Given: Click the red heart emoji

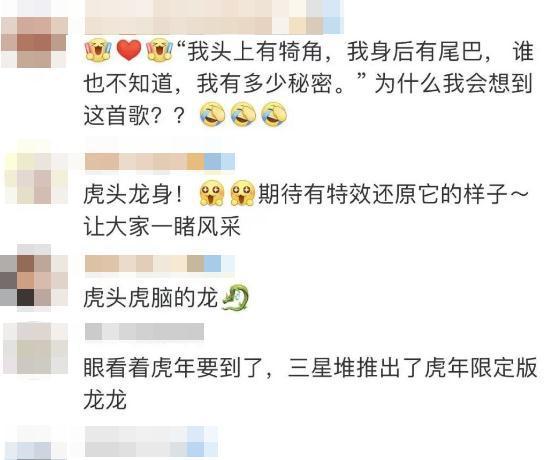Looking at the screenshot, I should (129, 50).
